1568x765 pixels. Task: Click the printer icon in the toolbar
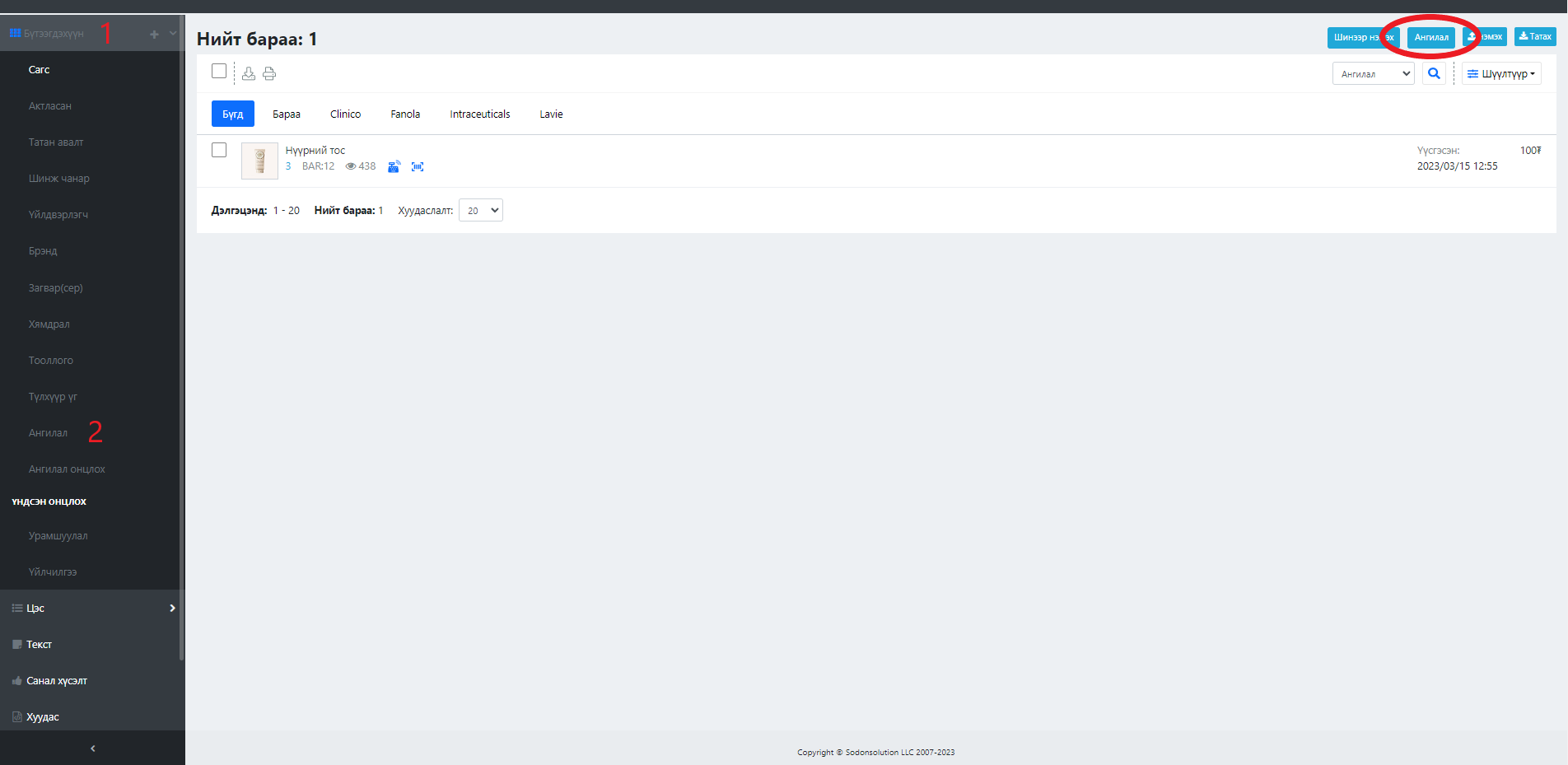(x=269, y=74)
